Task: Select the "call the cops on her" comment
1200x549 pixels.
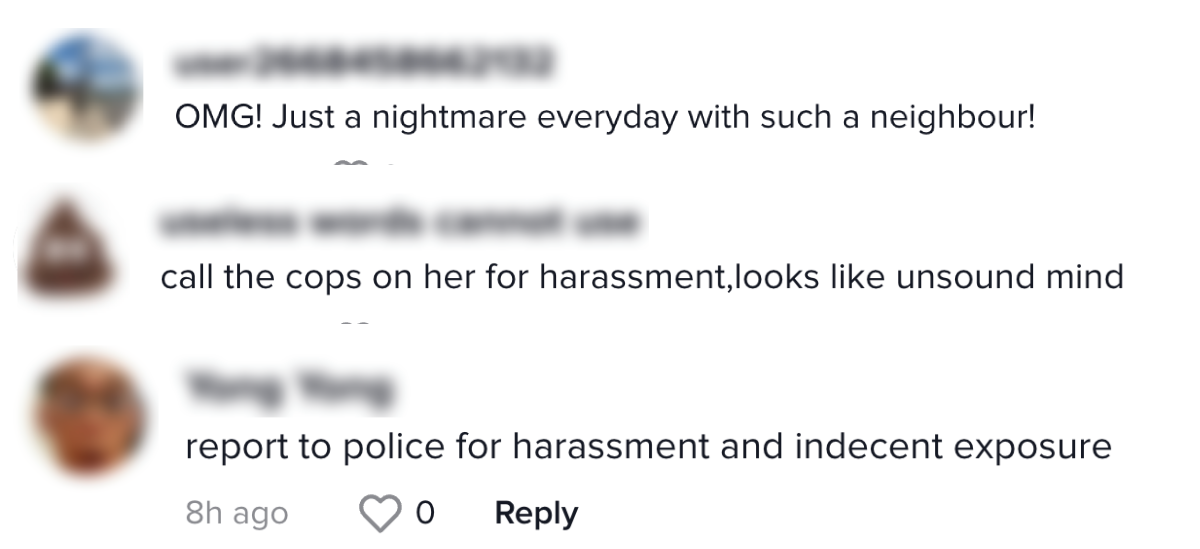Action: [642, 276]
